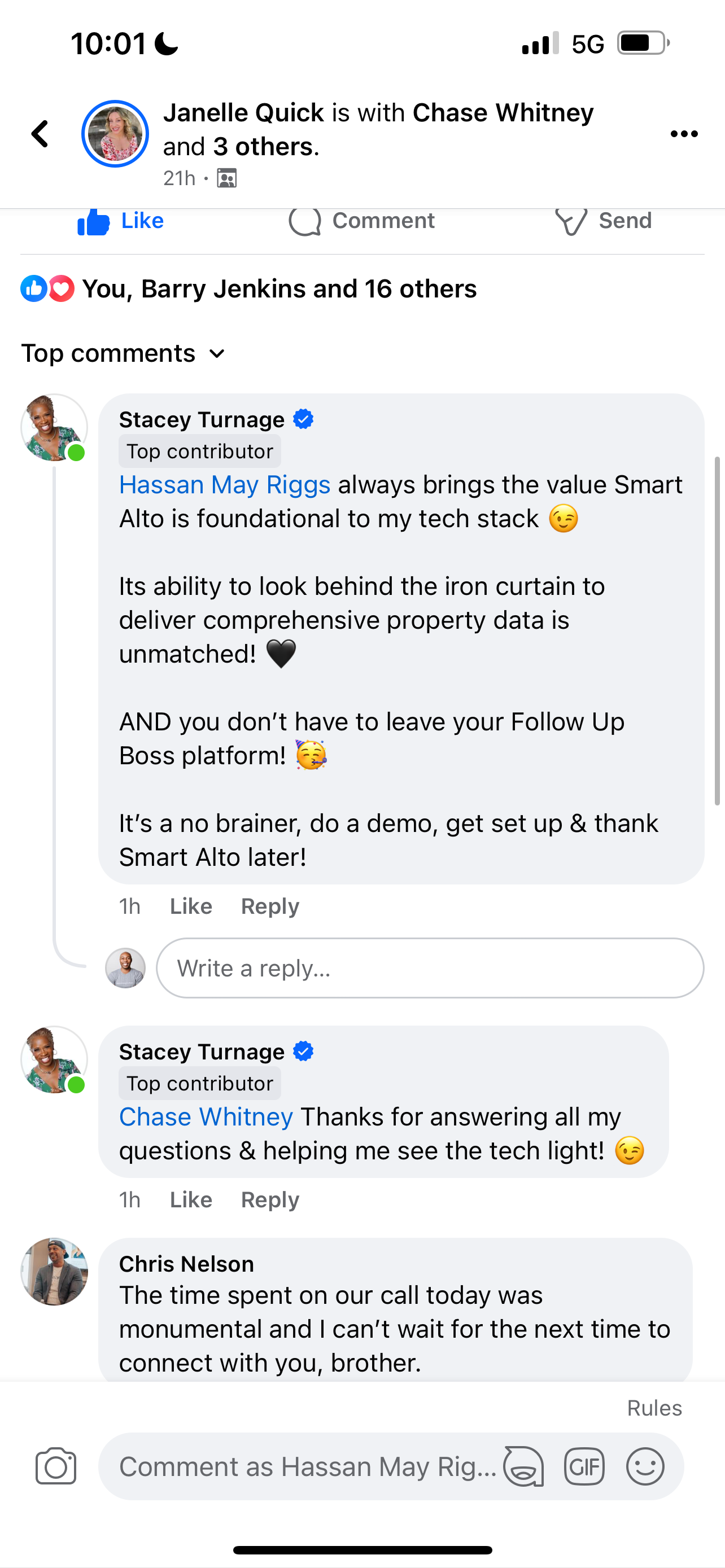Reply to Stacey's Chase Whitney comment

click(x=270, y=1200)
